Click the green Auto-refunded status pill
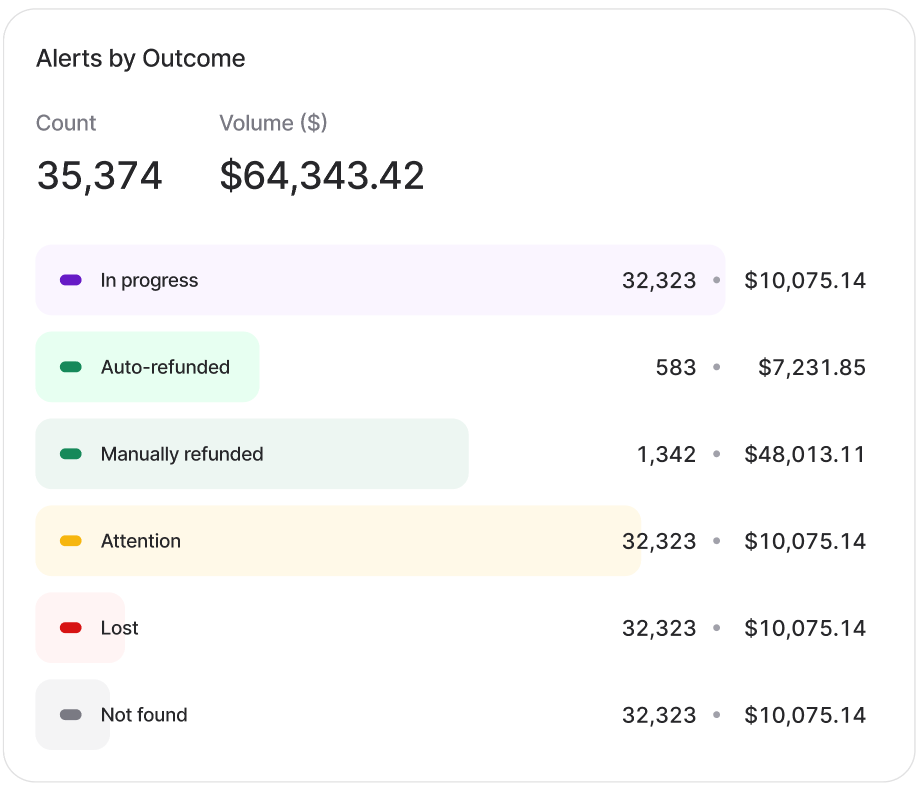 tap(71, 367)
